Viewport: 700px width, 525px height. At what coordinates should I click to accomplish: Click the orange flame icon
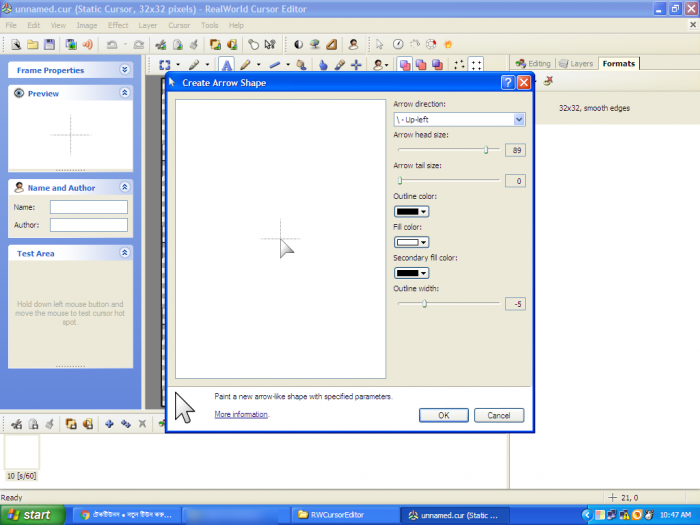pyautogui.click(x=448, y=44)
